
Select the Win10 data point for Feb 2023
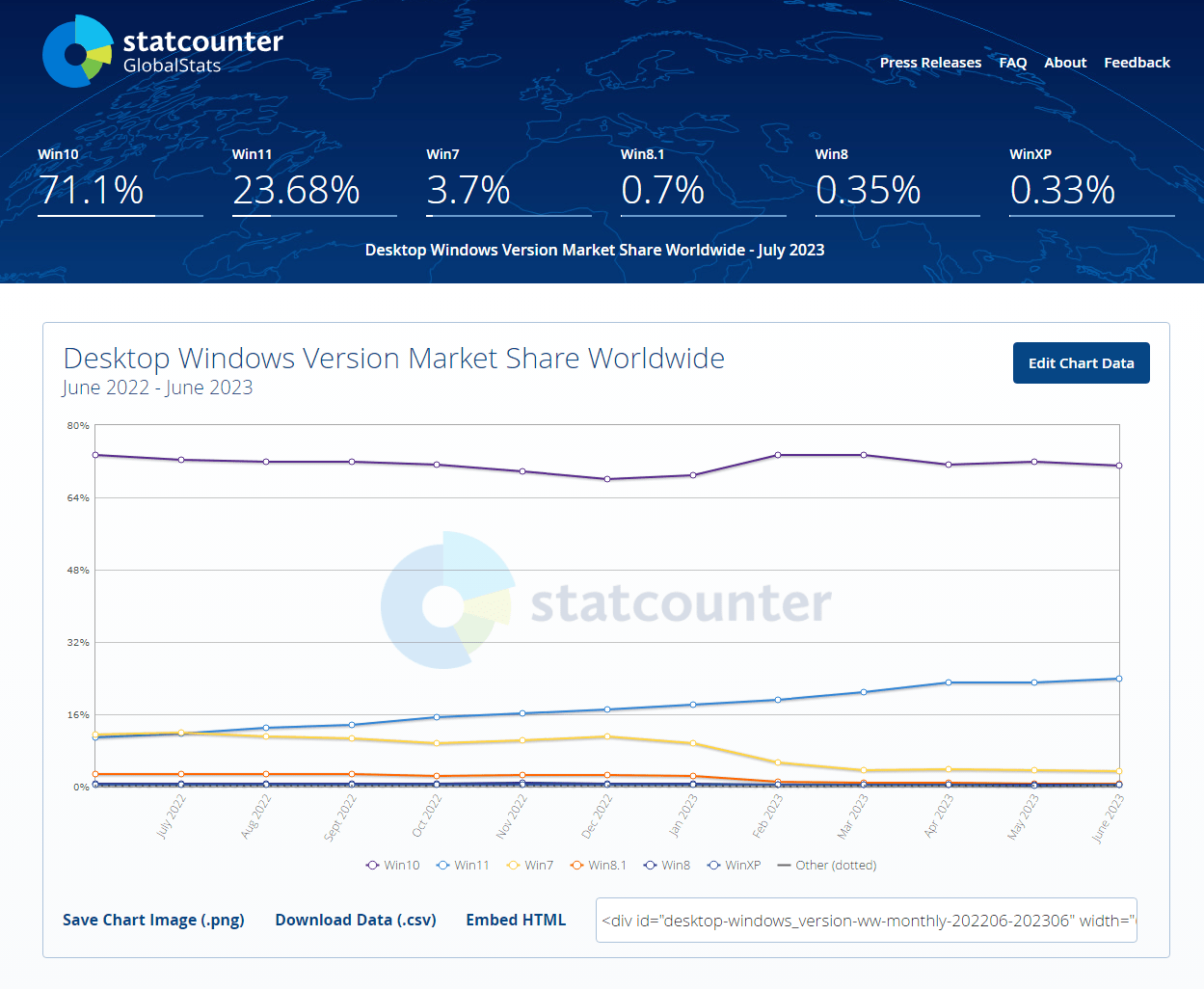(778, 455)
